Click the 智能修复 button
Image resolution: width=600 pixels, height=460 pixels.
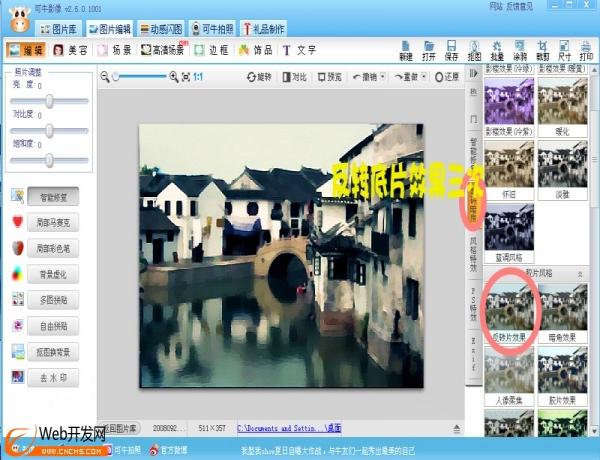[x=53, y=197]
